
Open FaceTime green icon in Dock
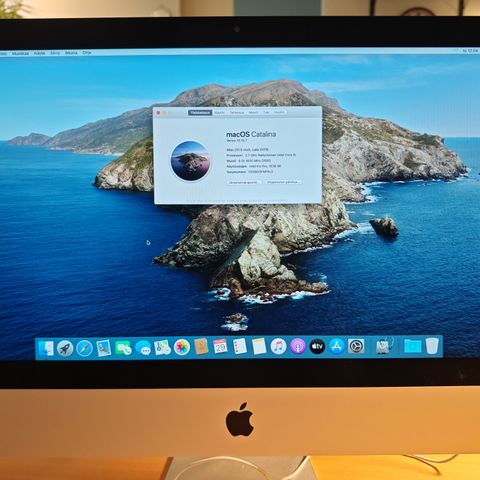click(x=123, y=348)
